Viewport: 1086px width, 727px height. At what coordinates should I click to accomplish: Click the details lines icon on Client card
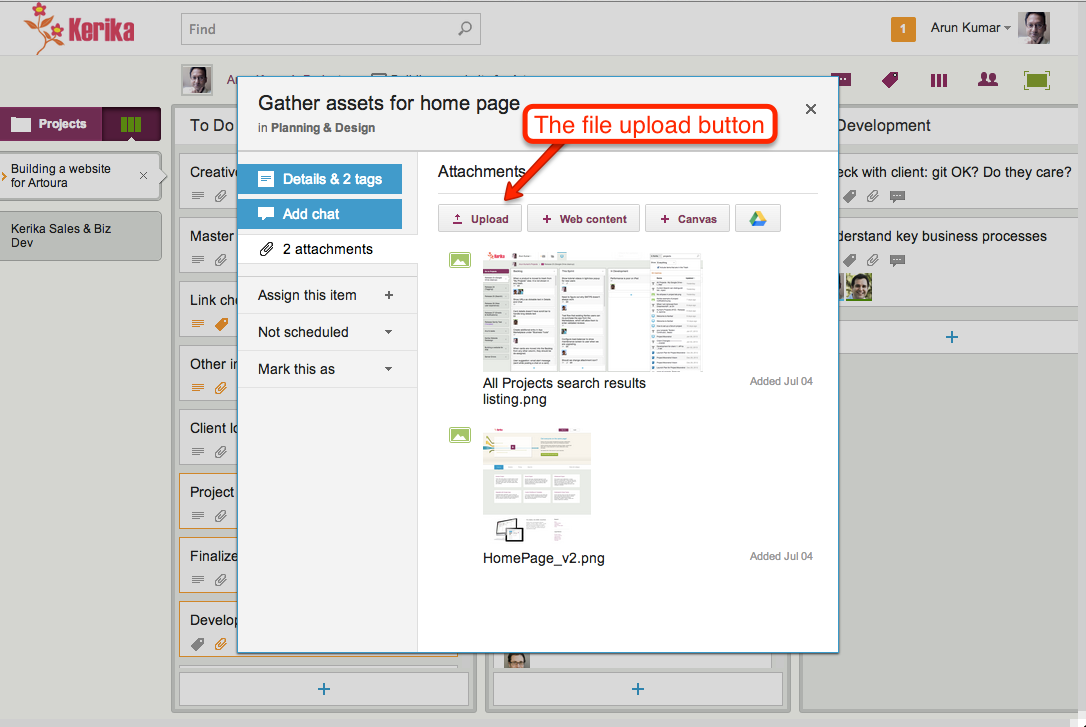(x=198, y=452)
